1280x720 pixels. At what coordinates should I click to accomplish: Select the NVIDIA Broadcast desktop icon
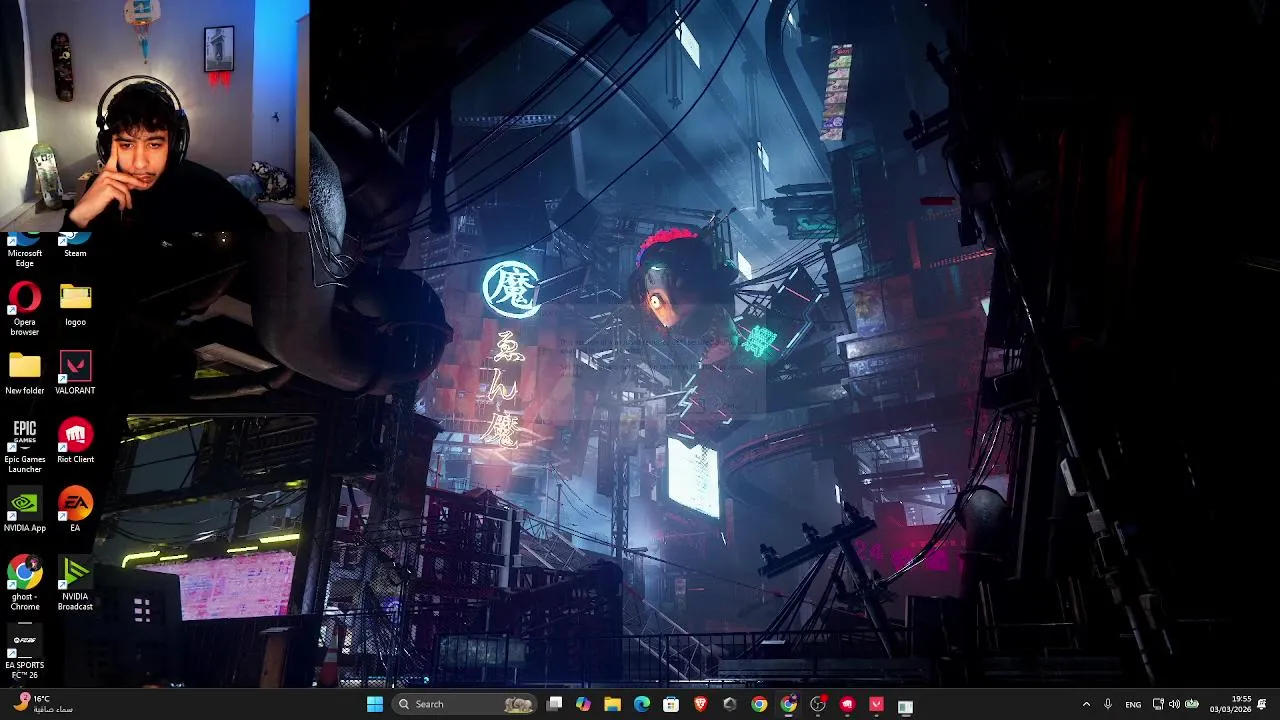click(x=75, y=583)
